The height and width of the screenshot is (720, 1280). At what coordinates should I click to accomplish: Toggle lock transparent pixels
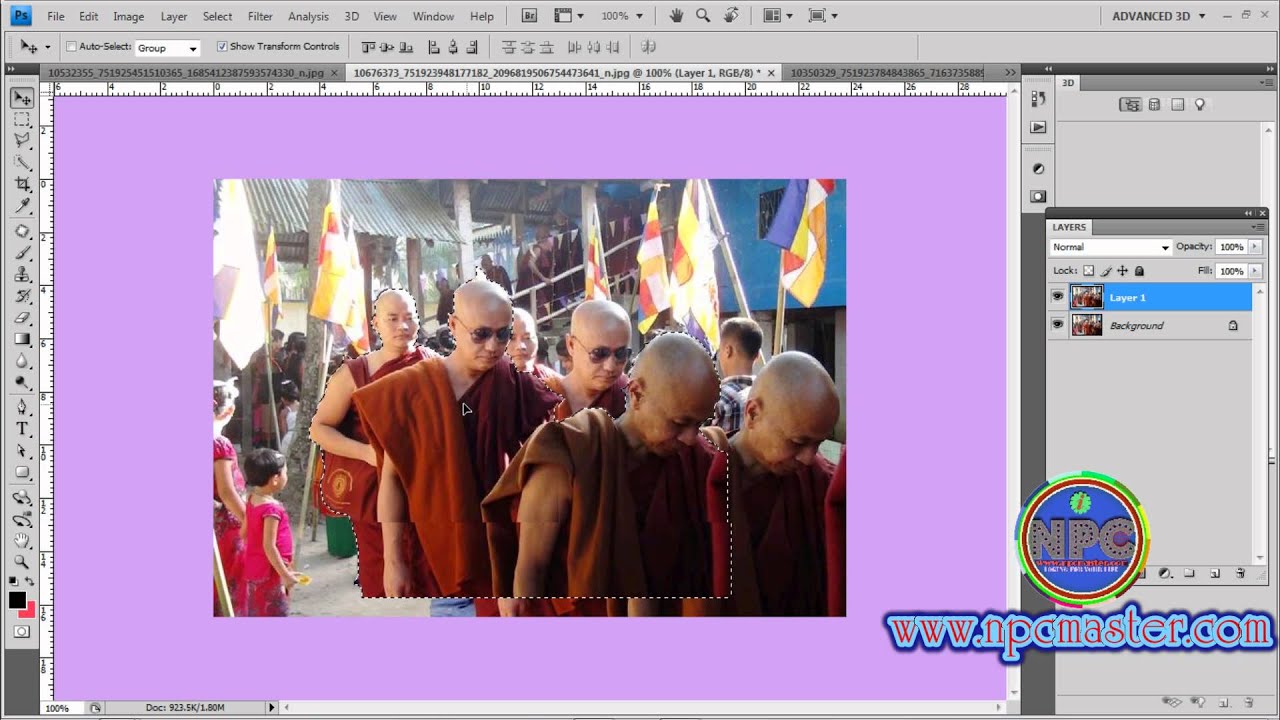(x=1089, y=271)
